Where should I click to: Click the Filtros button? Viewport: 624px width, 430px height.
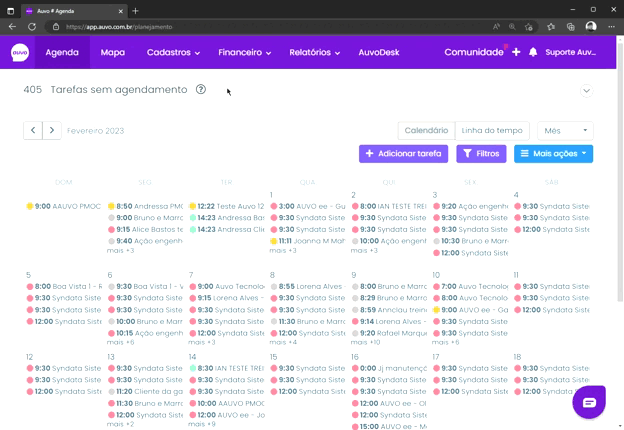[x=481, y=154]
